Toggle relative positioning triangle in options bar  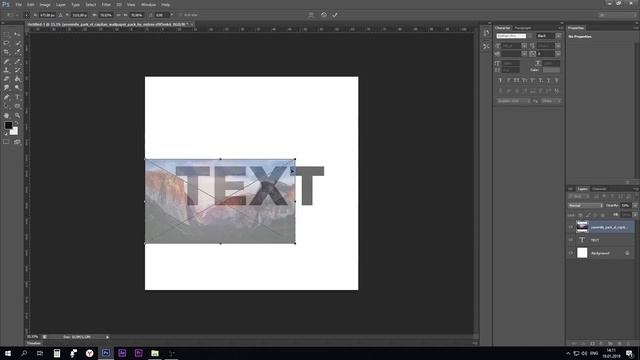[60, 15]
